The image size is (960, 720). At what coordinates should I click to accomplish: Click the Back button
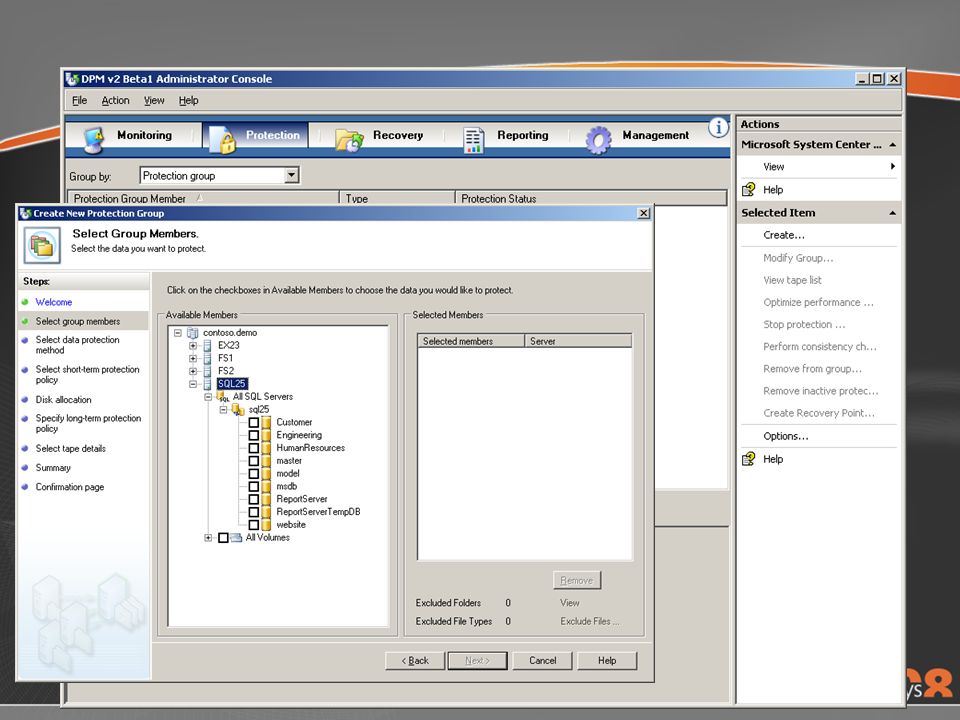click(x=415, y=661)
